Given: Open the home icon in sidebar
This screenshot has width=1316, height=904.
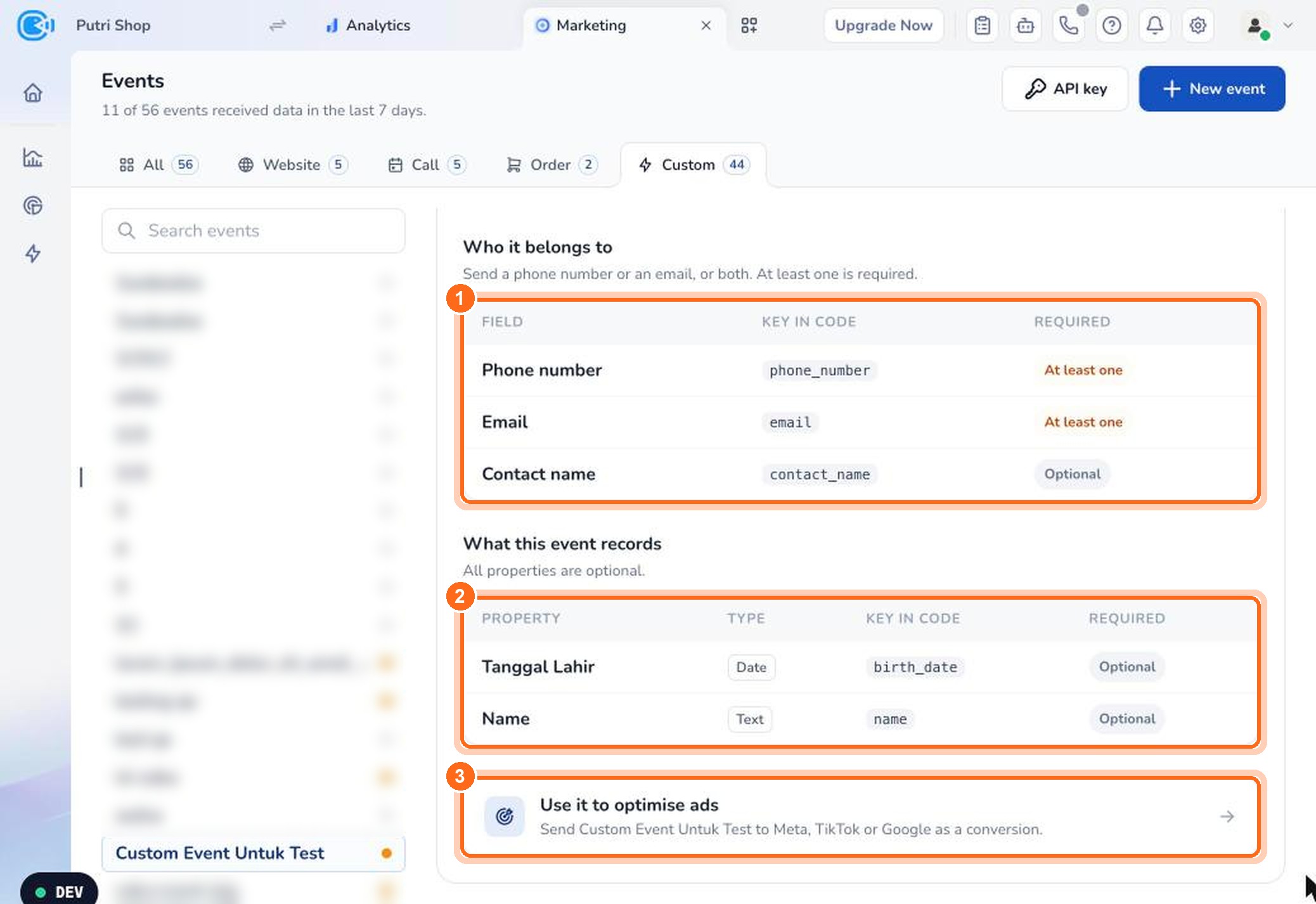Looking at the screenshot, I should (x=33, y=93).
